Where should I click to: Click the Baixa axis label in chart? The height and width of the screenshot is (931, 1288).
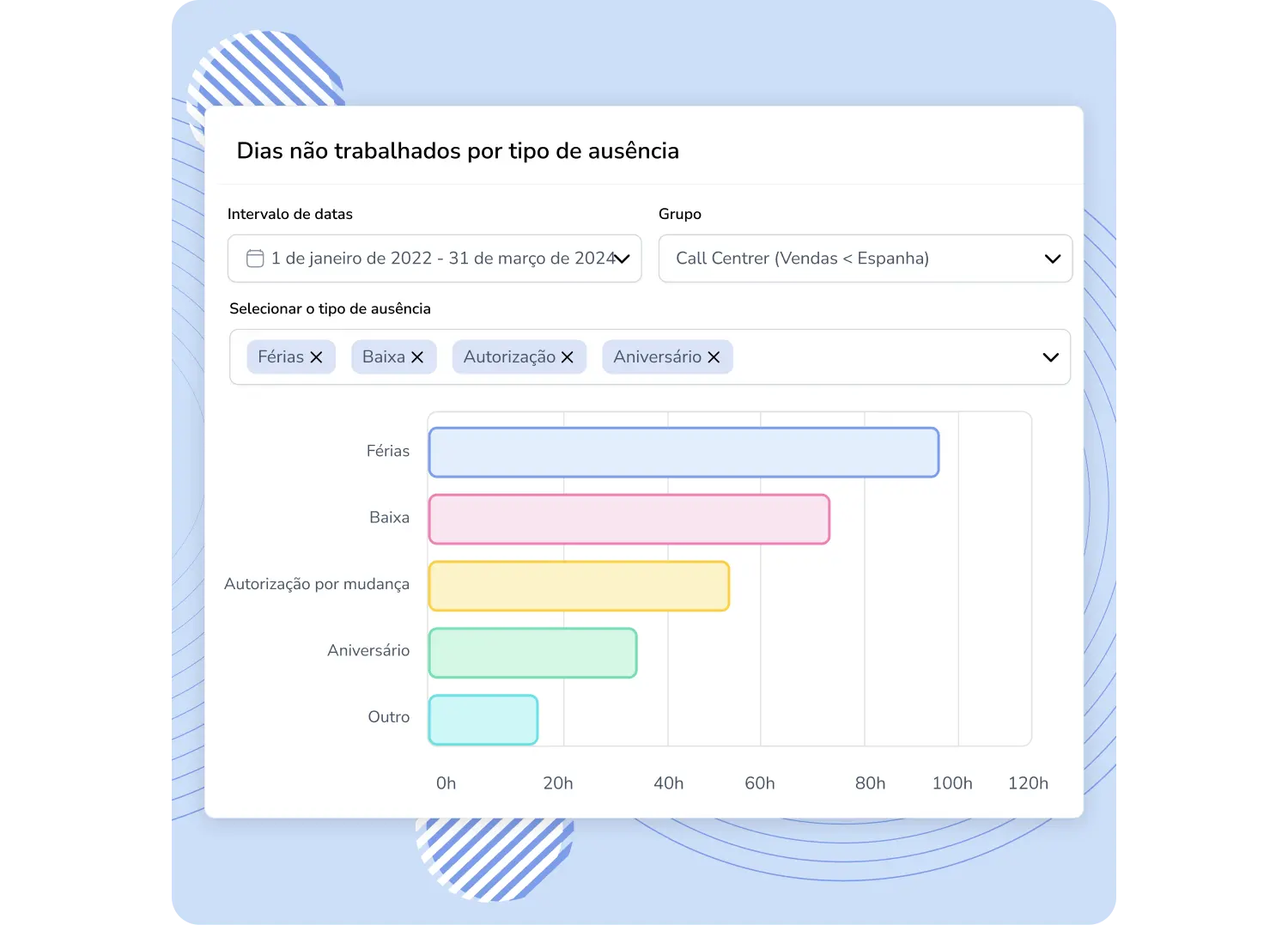pyautogui.click(x=390, y=518)
